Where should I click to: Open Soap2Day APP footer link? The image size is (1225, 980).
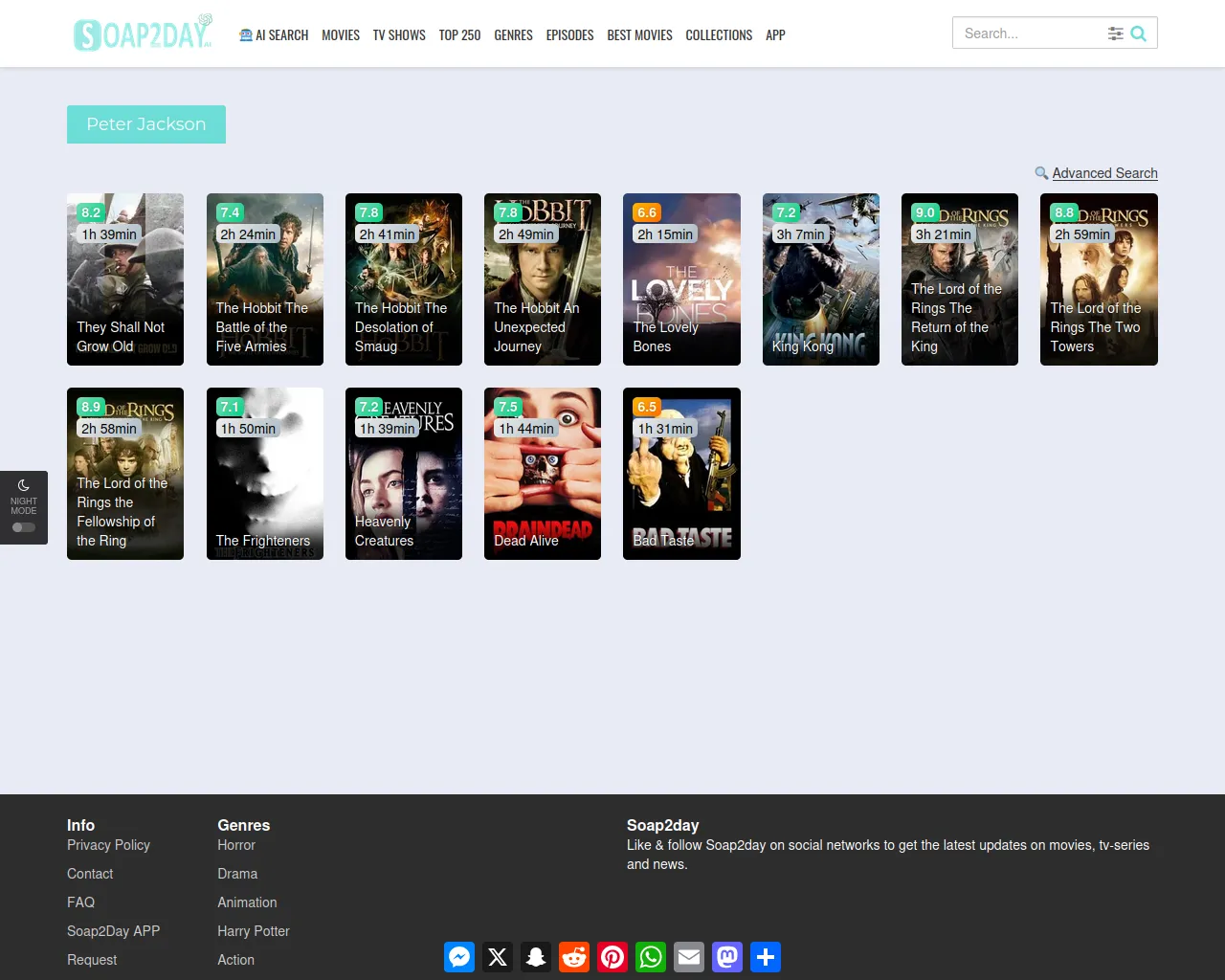(x=113, y=931)
